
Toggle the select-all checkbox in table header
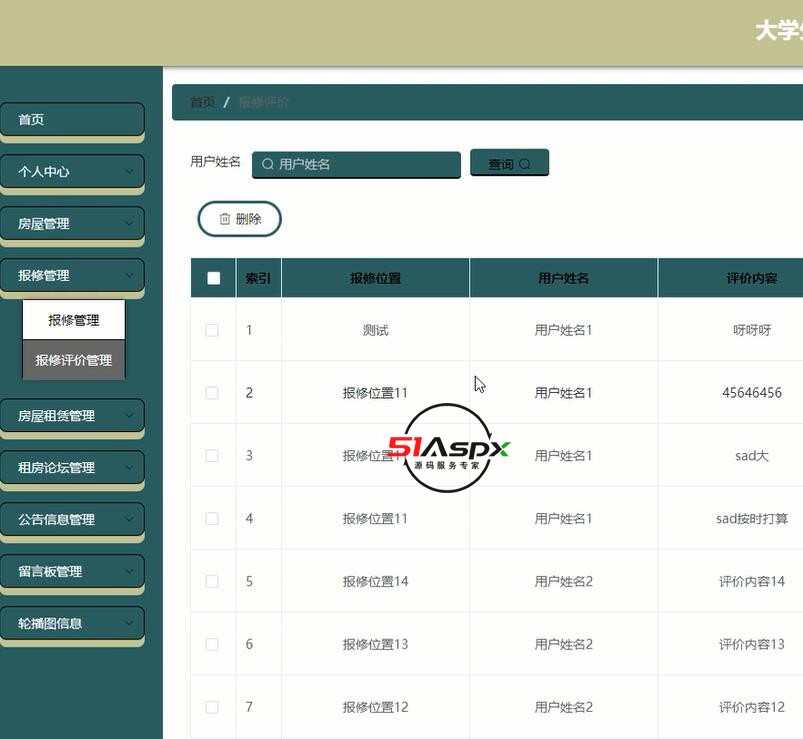(x=213, y=278)
